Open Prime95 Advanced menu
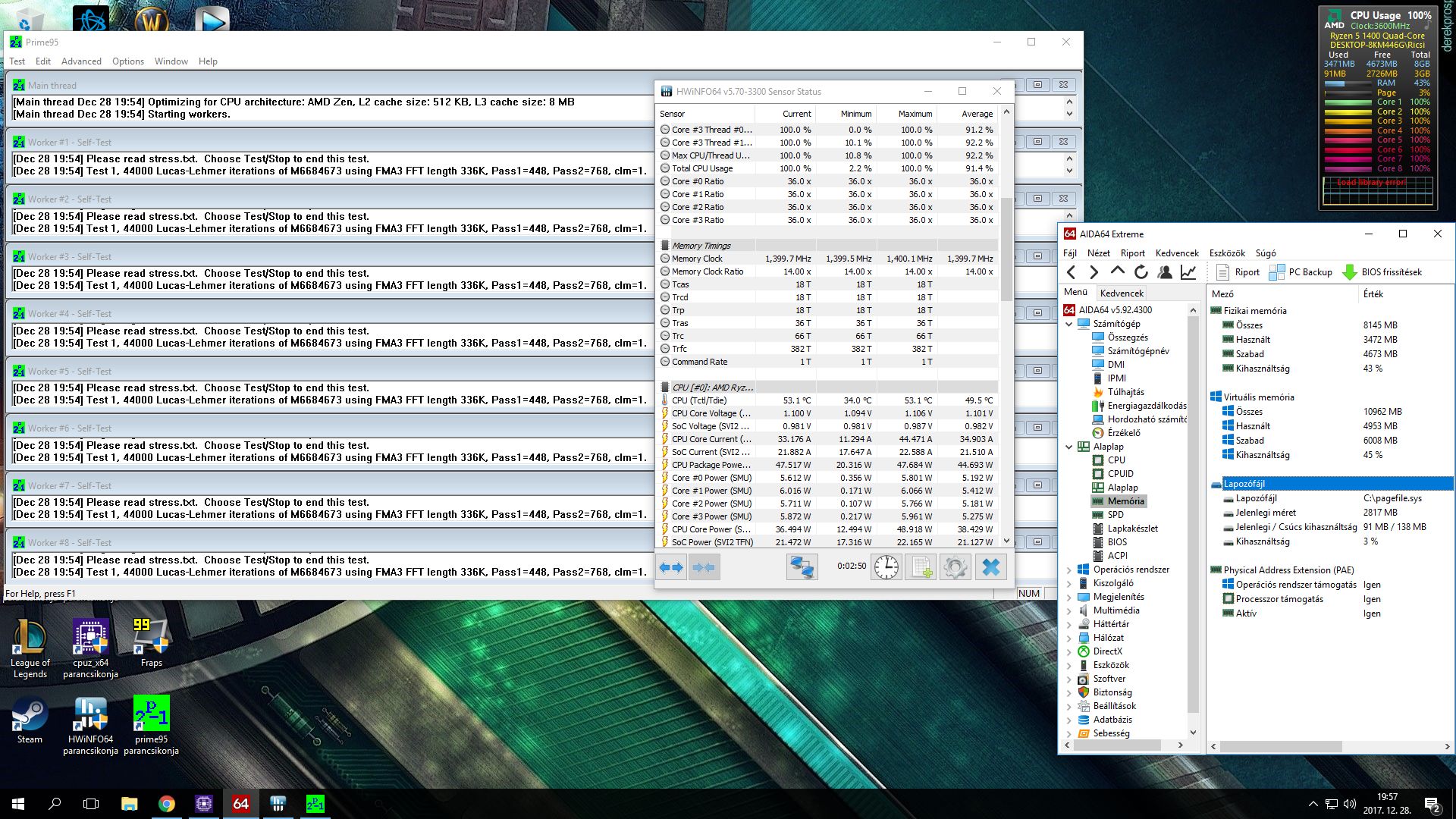Screen dimensions: 1456x819 81,61
